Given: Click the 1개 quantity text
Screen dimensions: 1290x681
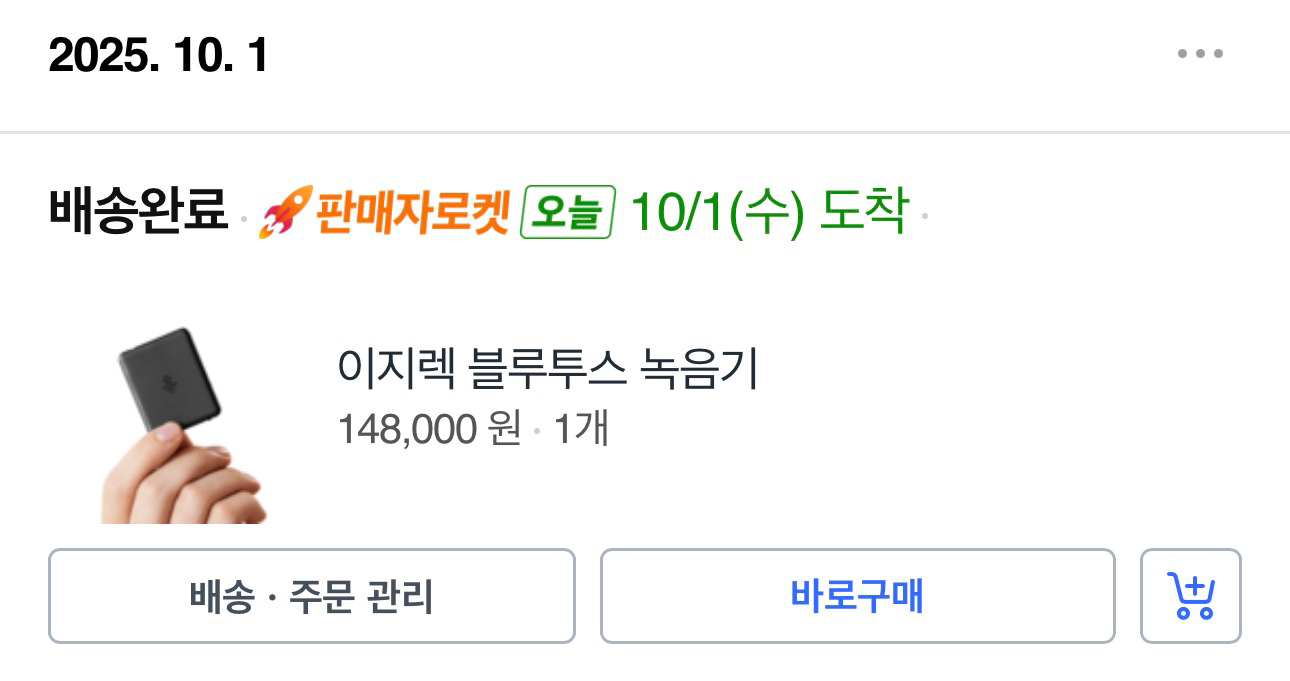Looking at the screenshot, I should point(582,427).
